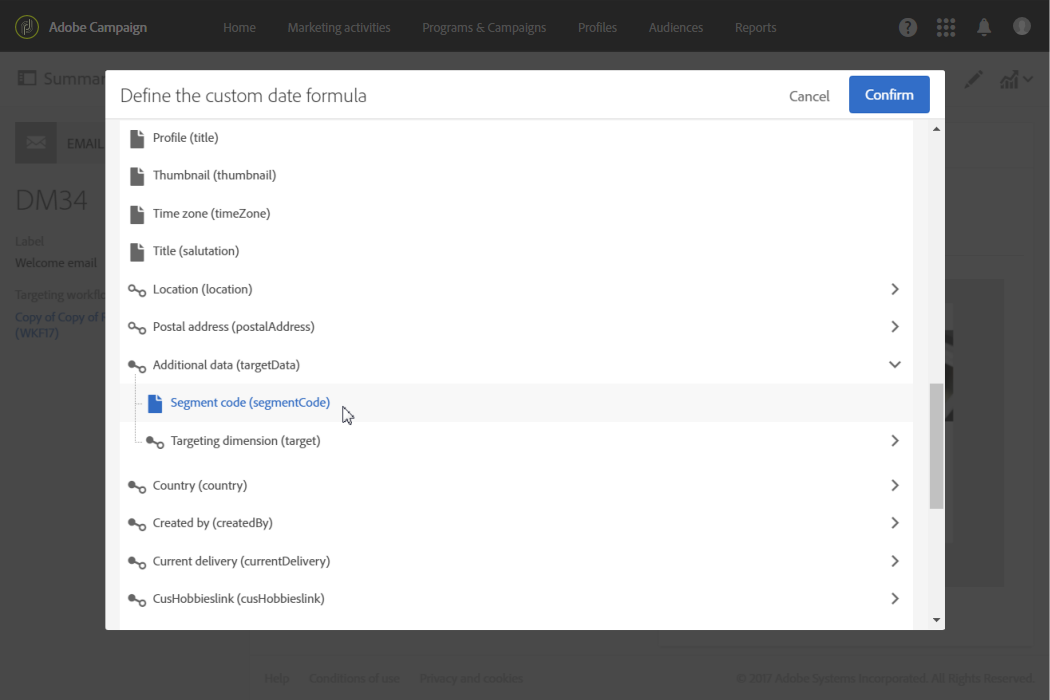Viewport: 1050px width, 700px height.
Task: Open the help question mark icon
Action: 908,27
